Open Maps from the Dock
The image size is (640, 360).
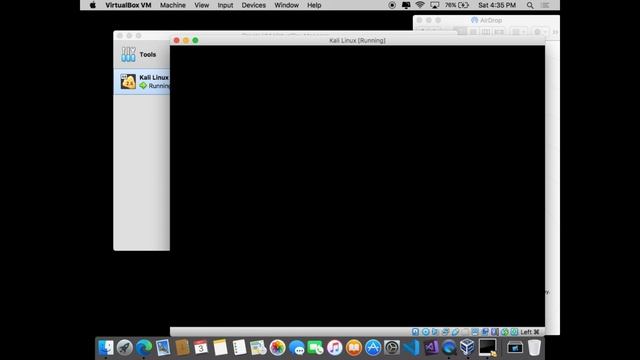[258, 348]
